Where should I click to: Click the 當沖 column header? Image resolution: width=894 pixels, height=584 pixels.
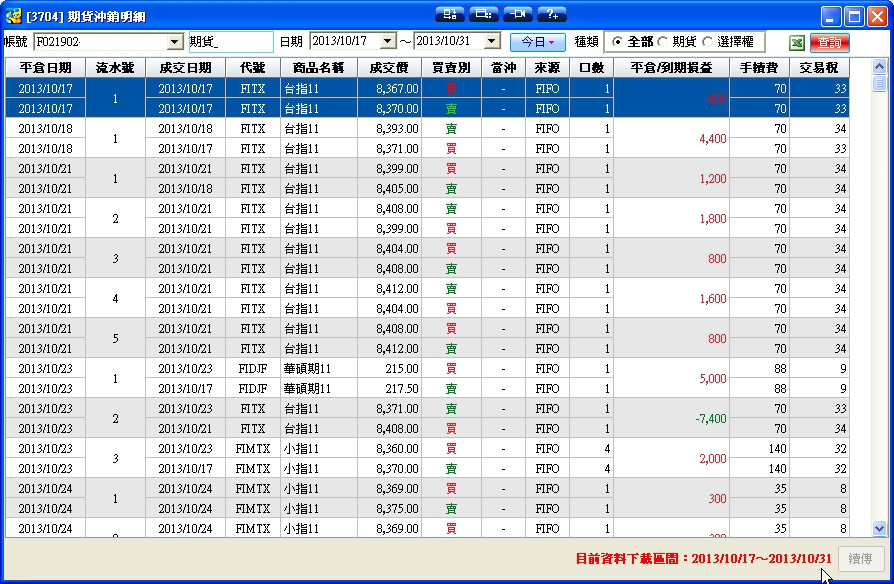click(x=503, y=68)
